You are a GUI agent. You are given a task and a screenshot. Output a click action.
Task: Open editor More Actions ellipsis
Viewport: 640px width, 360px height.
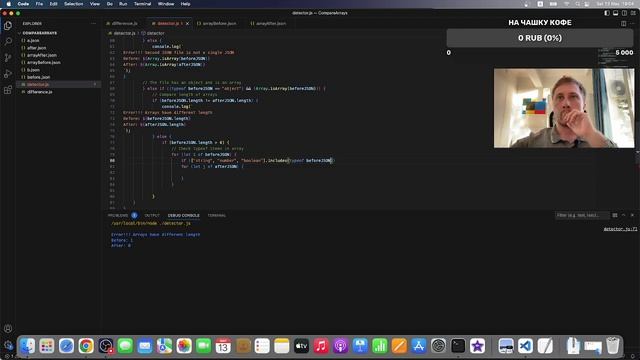coord(632,24)
